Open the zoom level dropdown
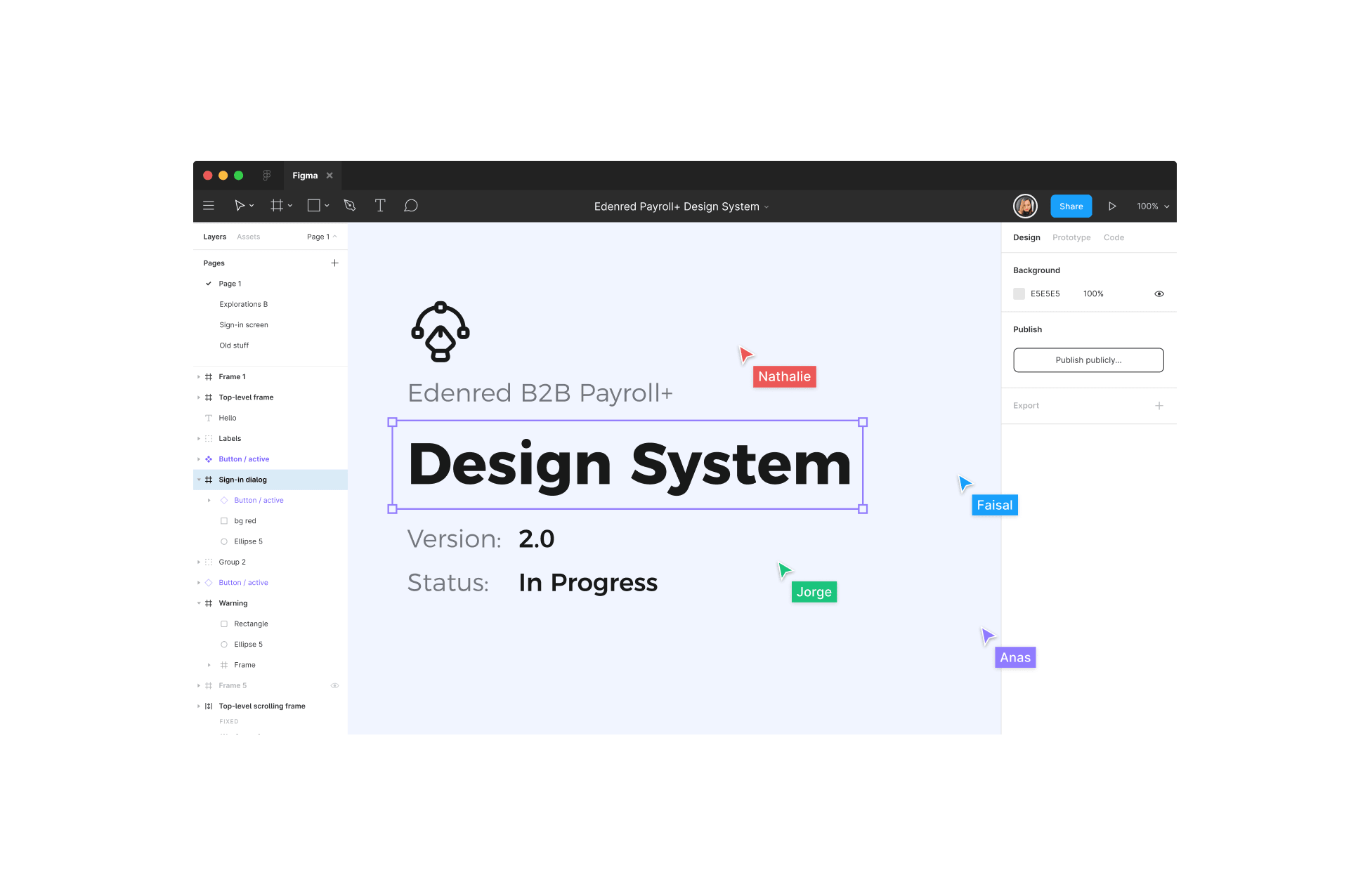1370x896 pixels. (1152, 206)
